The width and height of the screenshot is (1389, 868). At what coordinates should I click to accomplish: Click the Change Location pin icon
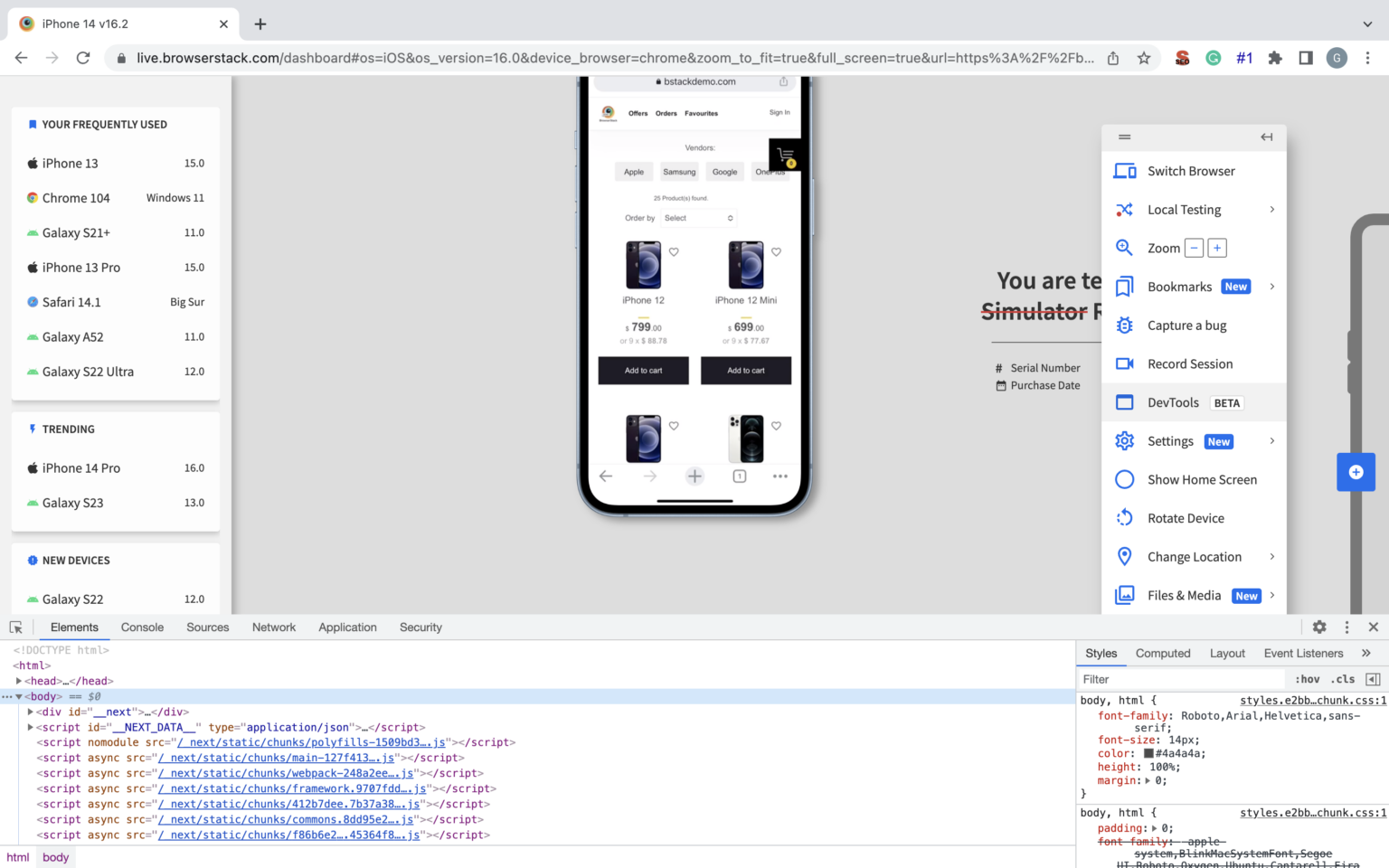click(1124, 556)
